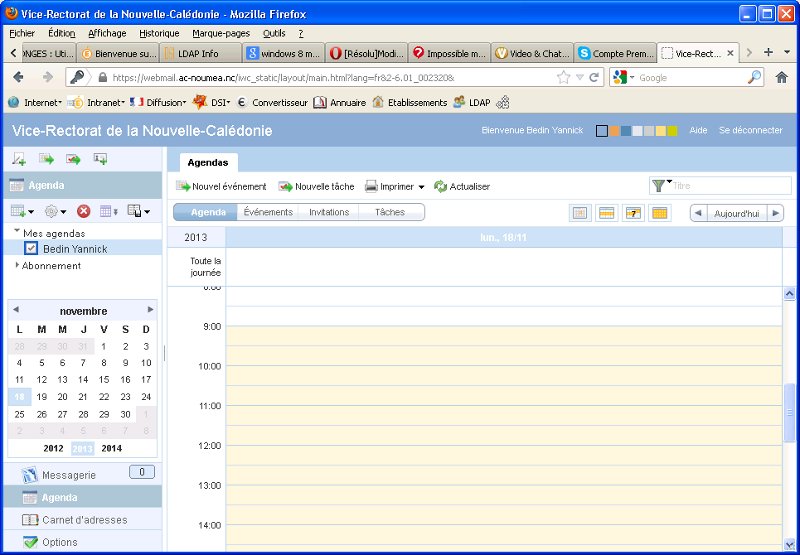Go to the next day arrow
800x555 pixels.
coord(774,213)
